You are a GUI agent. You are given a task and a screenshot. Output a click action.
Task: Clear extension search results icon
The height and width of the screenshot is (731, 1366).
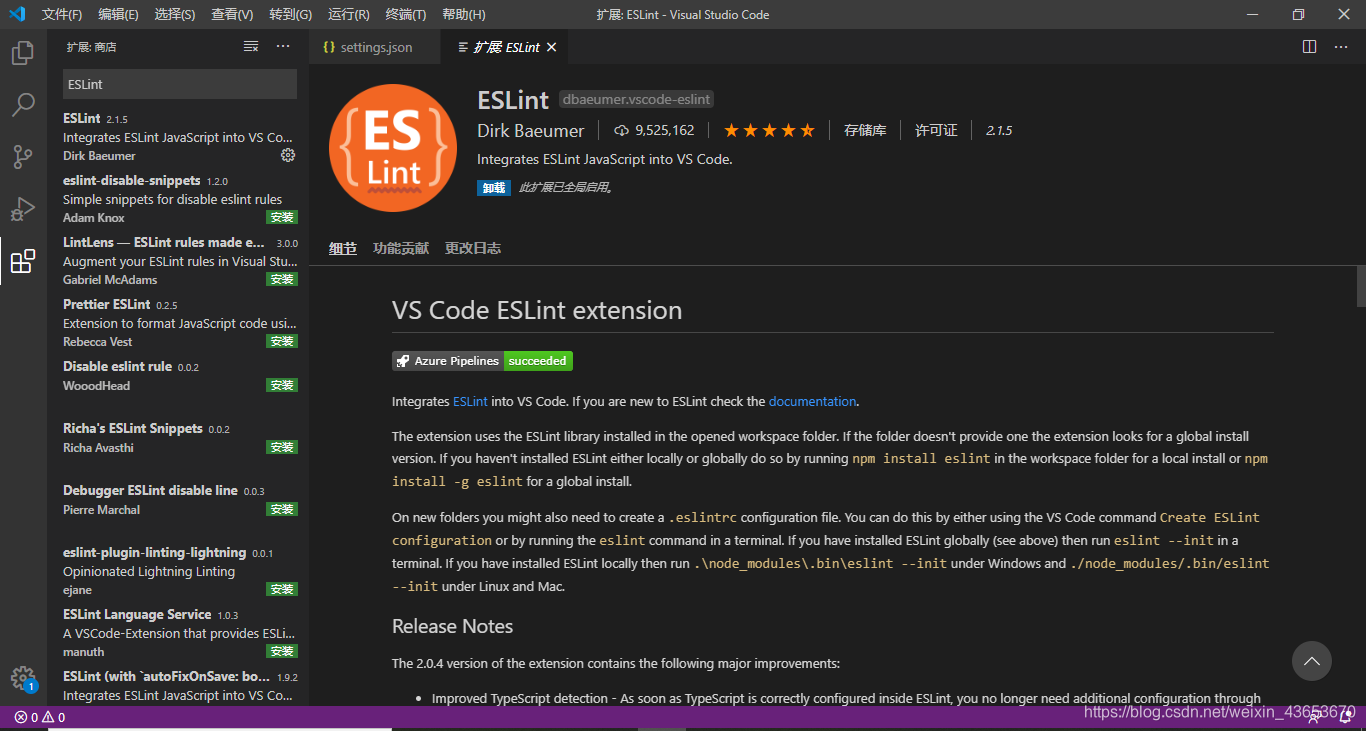(x=251, y=47)
